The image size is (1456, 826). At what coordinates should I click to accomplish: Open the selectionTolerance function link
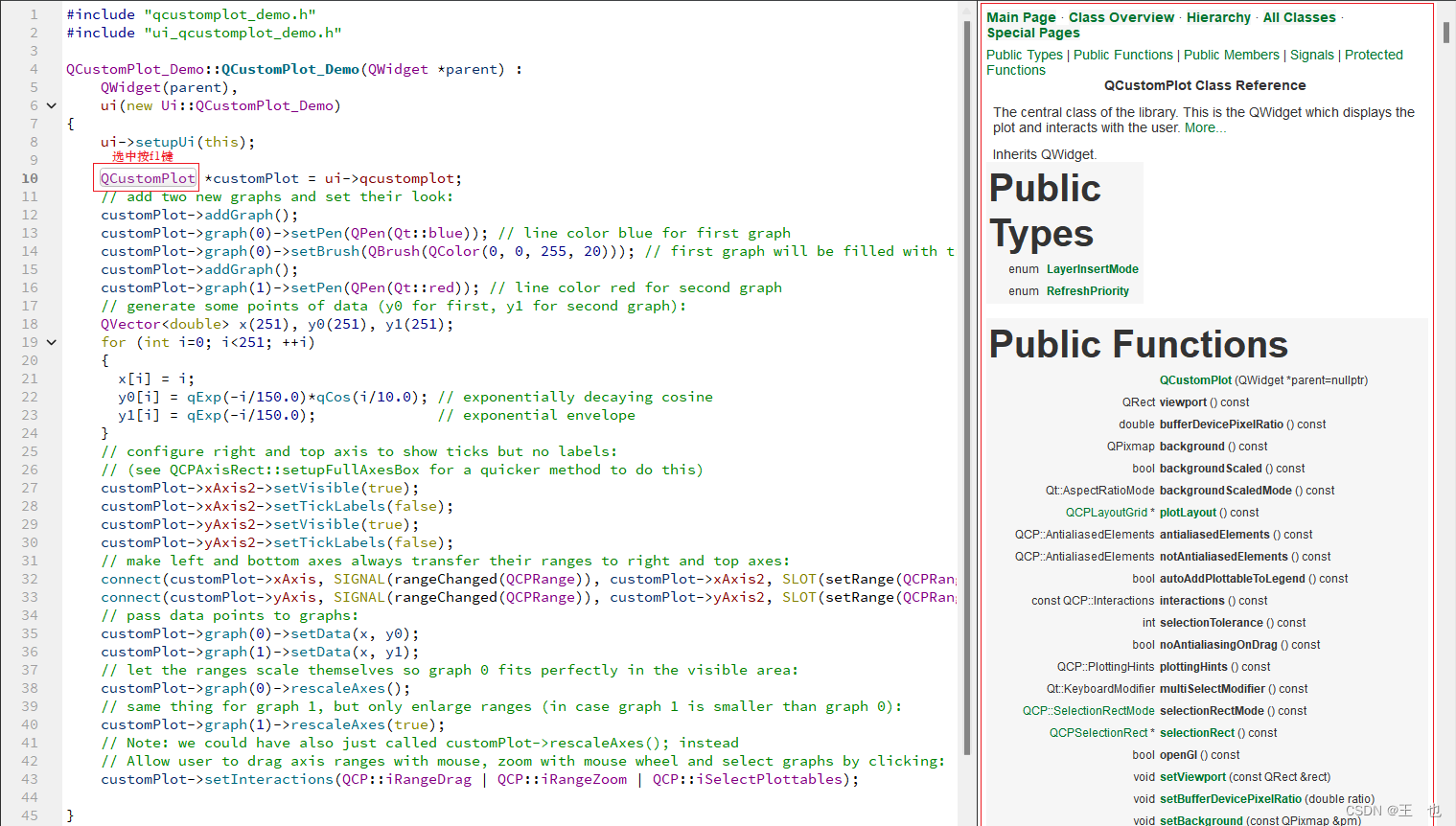[x=1212, y=623]
